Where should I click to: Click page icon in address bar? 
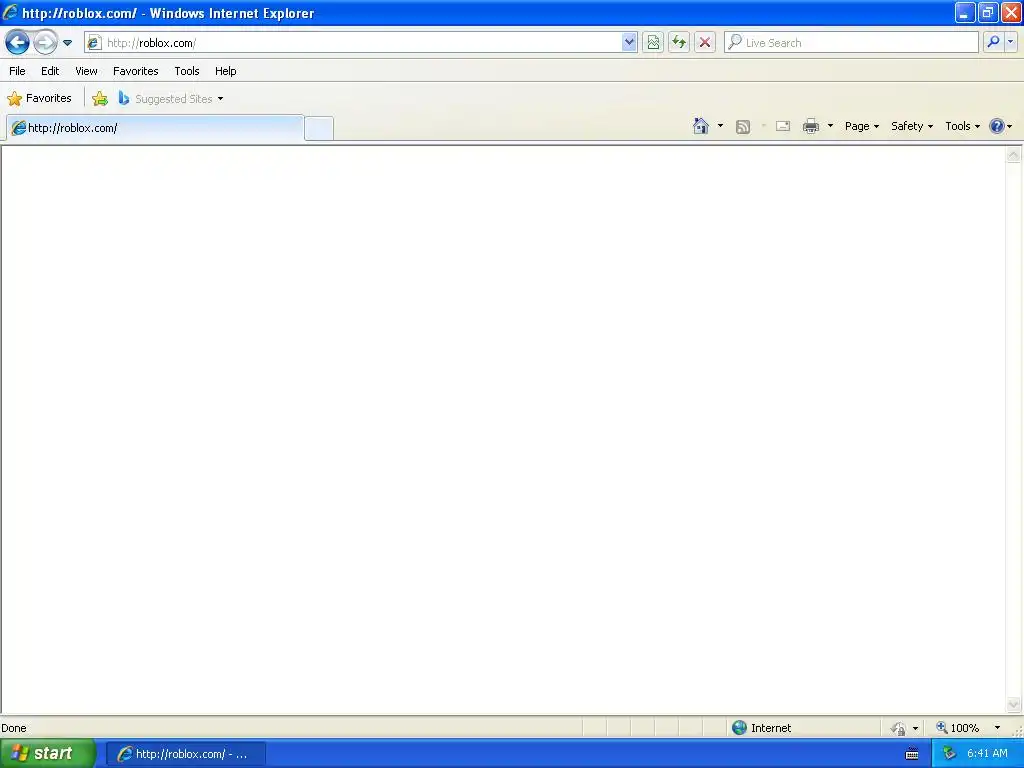(x=95, y=43)
